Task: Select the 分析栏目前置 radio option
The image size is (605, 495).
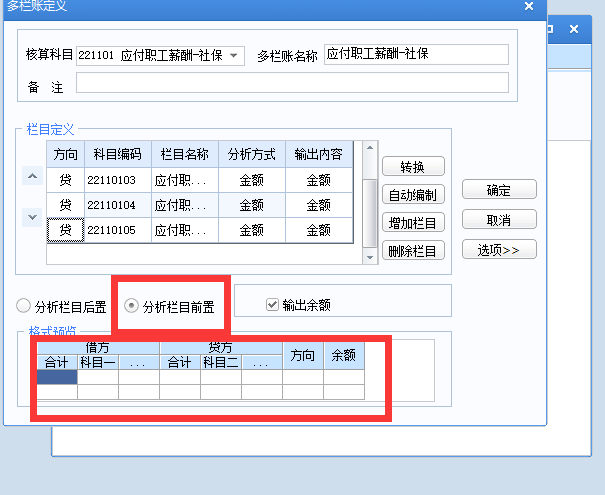Action: pyautogui.click(x=131, y=305)
